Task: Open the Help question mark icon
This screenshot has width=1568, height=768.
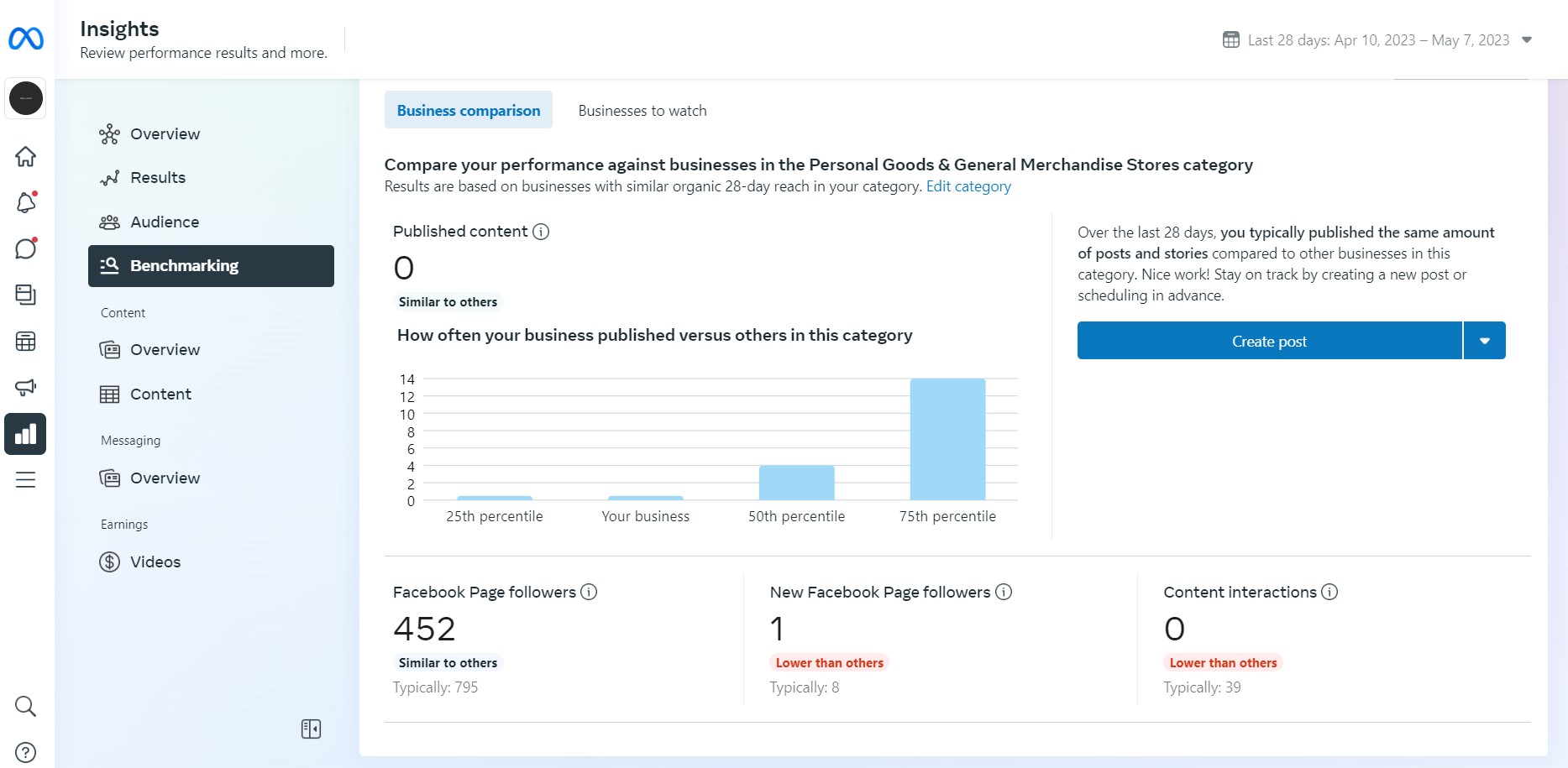Action: point(25,752)
